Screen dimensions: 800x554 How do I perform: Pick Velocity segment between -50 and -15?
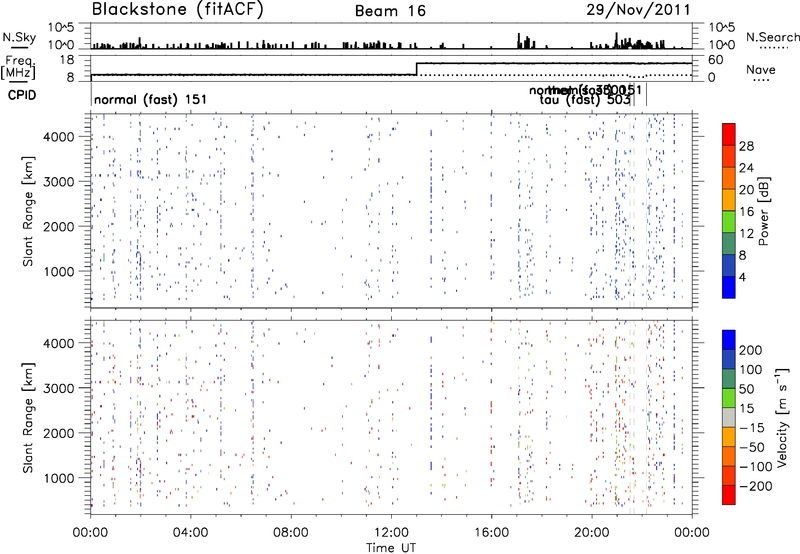click(x=729, y=437)
